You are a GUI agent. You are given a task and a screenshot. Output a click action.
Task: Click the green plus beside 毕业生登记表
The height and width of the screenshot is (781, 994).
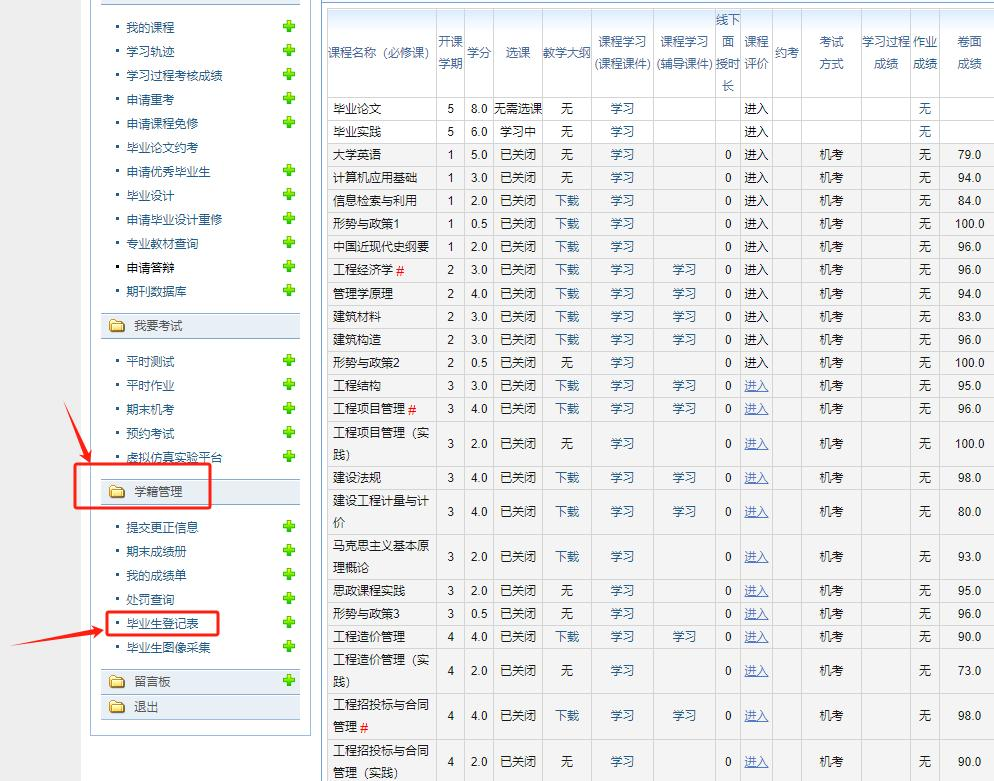[x=289, y=623]
